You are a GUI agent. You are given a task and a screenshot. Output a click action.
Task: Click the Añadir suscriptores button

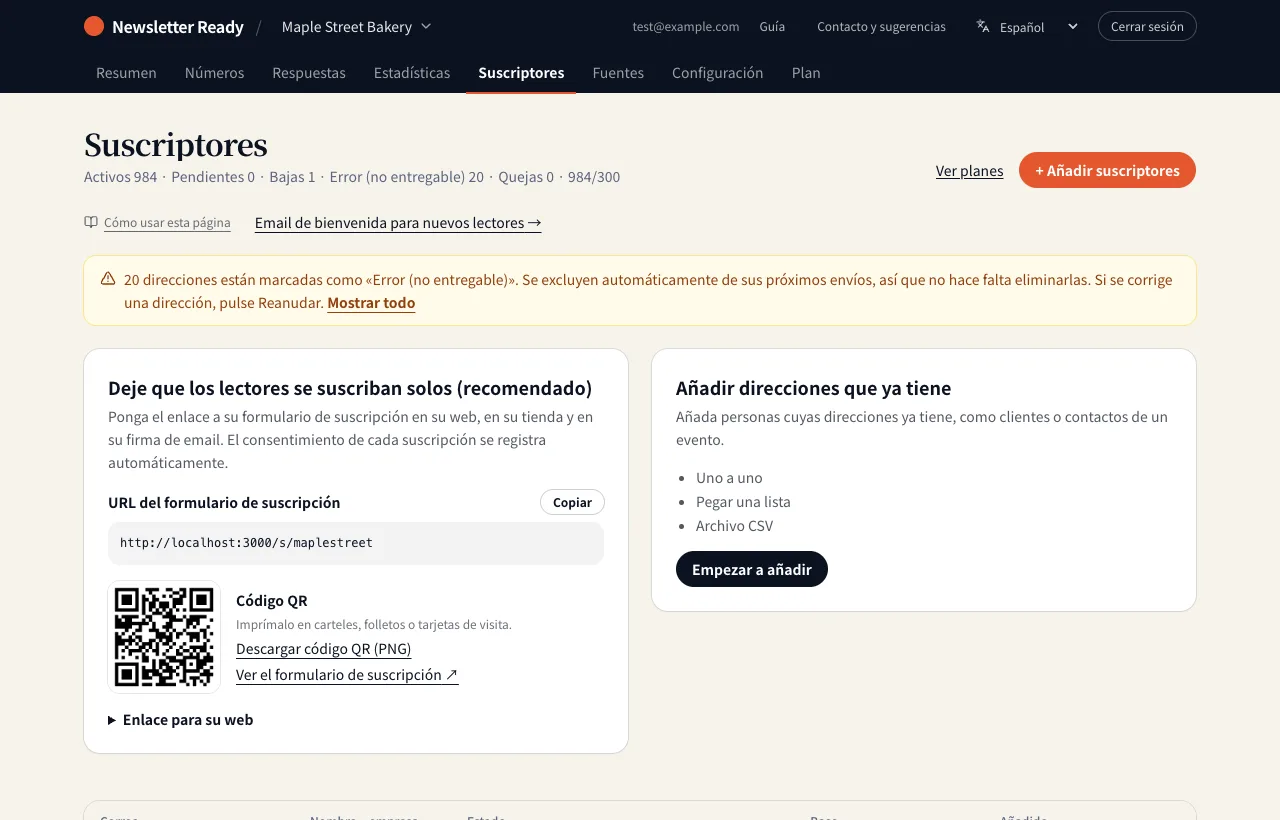pyautogui.click(x=1107, y=170)
